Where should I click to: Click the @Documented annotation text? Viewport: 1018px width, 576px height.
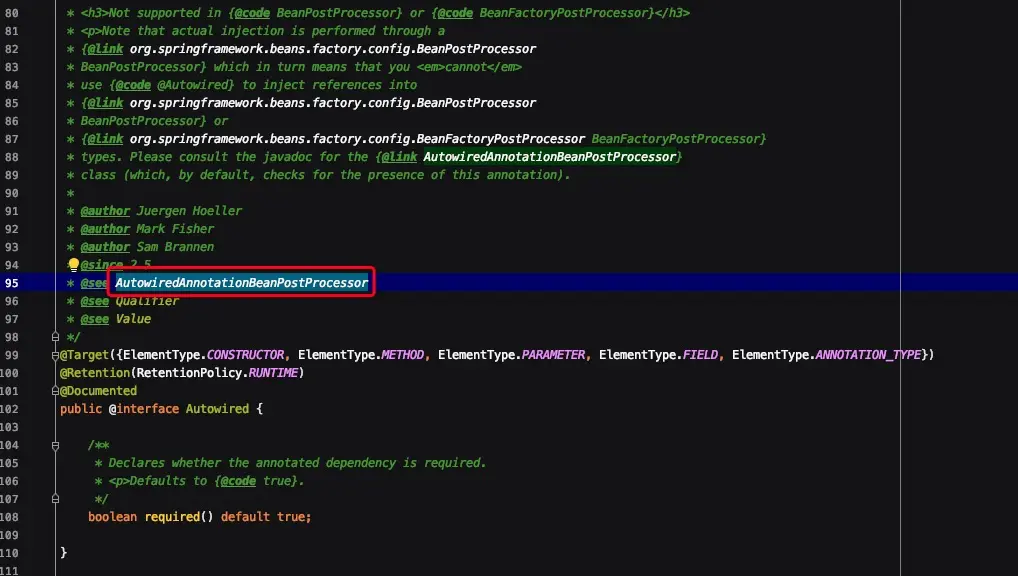(x=98, y=391)
